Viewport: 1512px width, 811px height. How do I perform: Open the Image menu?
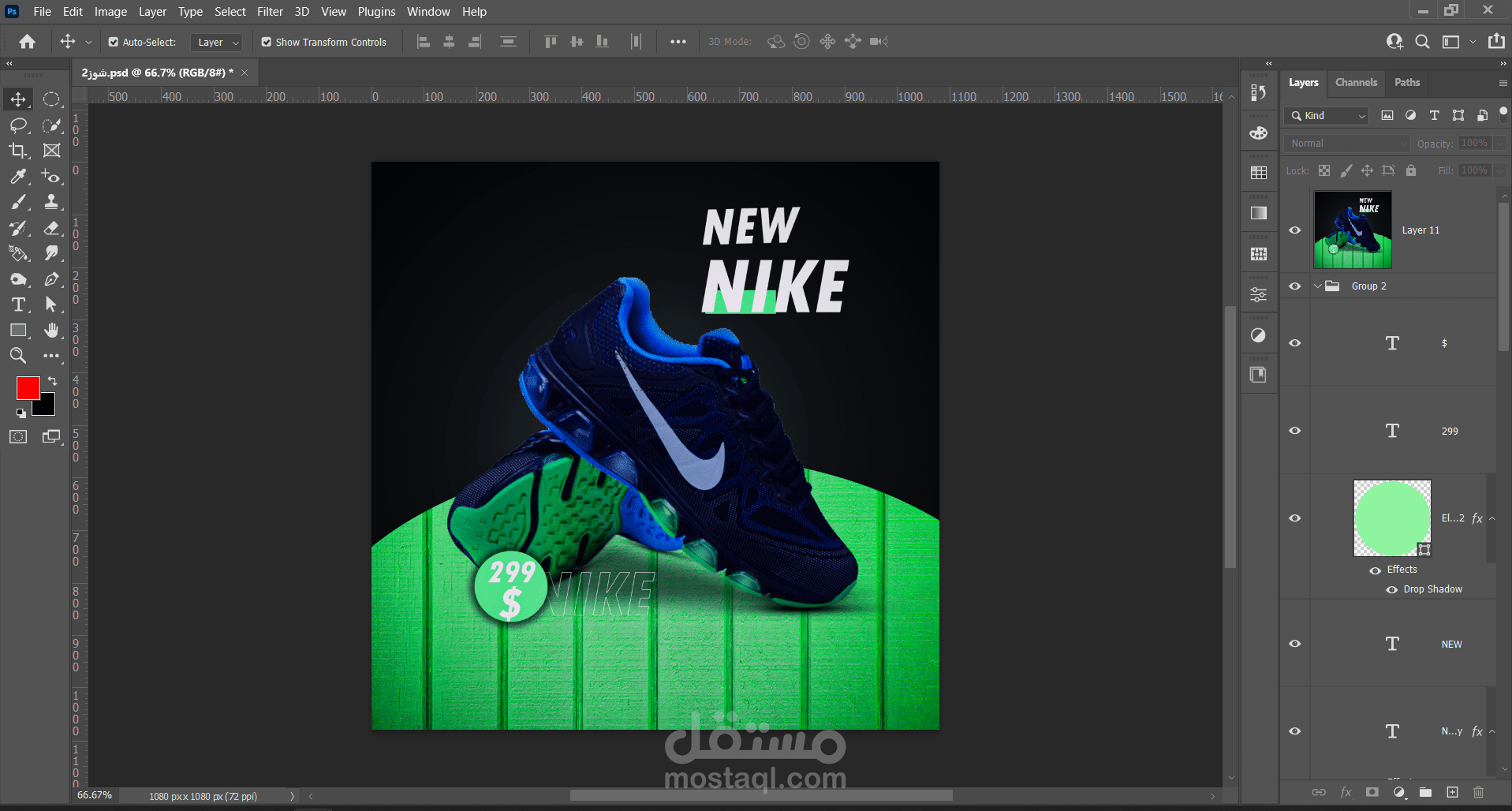coord(110,12)
